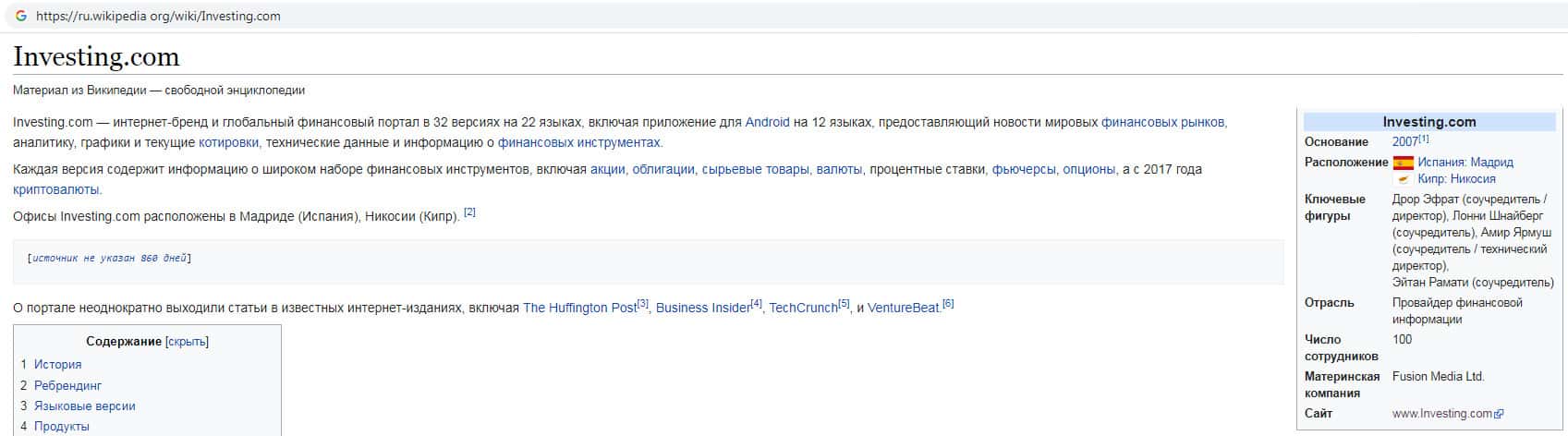Click the 'Число сотрудников' infobox label
Viewport: 1568px width, 436px height.
click(1341, 348)
